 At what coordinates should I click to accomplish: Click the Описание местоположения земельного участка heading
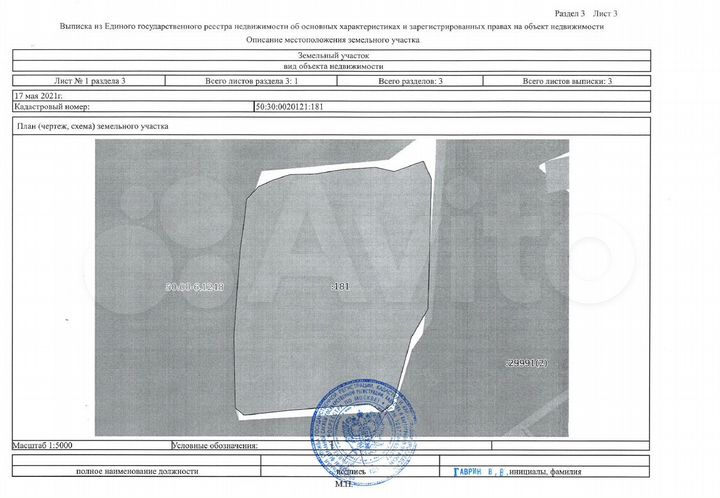(332, 40)
